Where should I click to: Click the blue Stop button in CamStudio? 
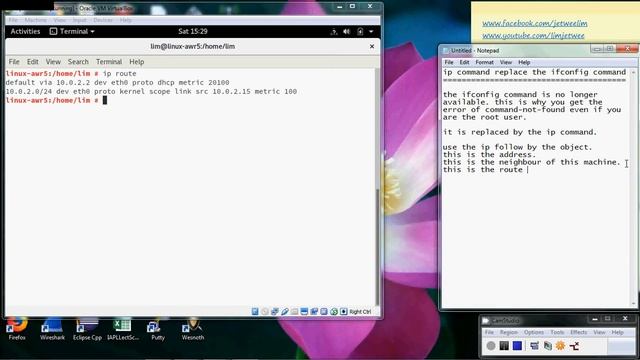pyautogui.click(x=517, y=346)
